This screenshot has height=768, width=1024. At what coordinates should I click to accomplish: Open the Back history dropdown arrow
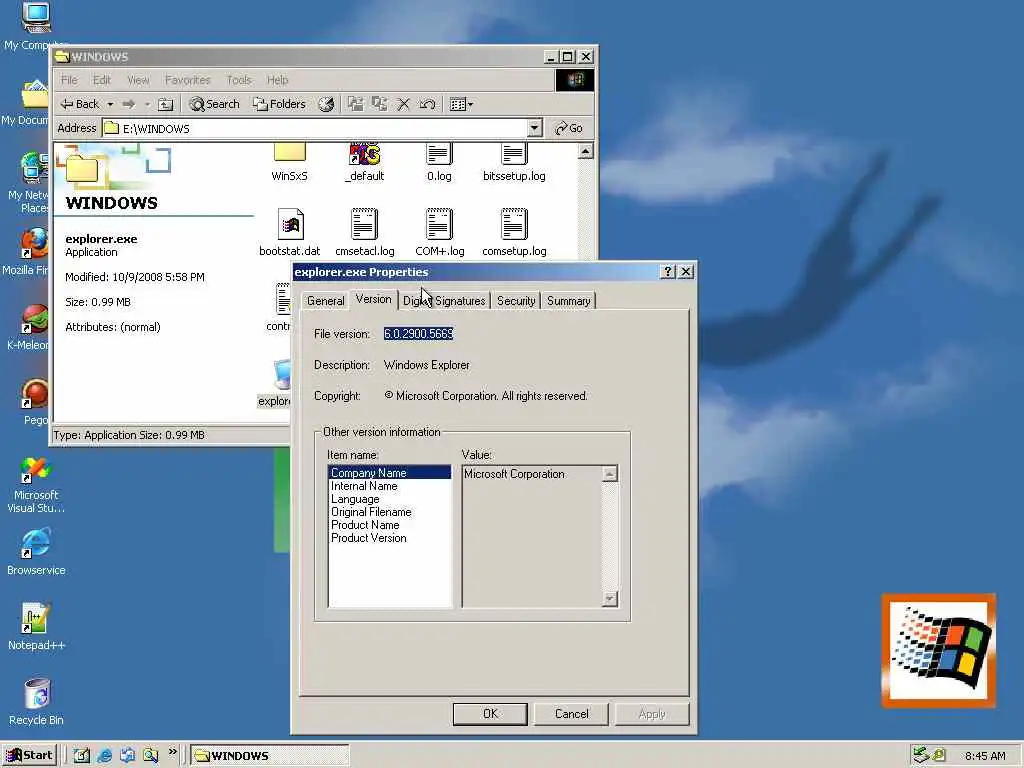pos(110,104)
